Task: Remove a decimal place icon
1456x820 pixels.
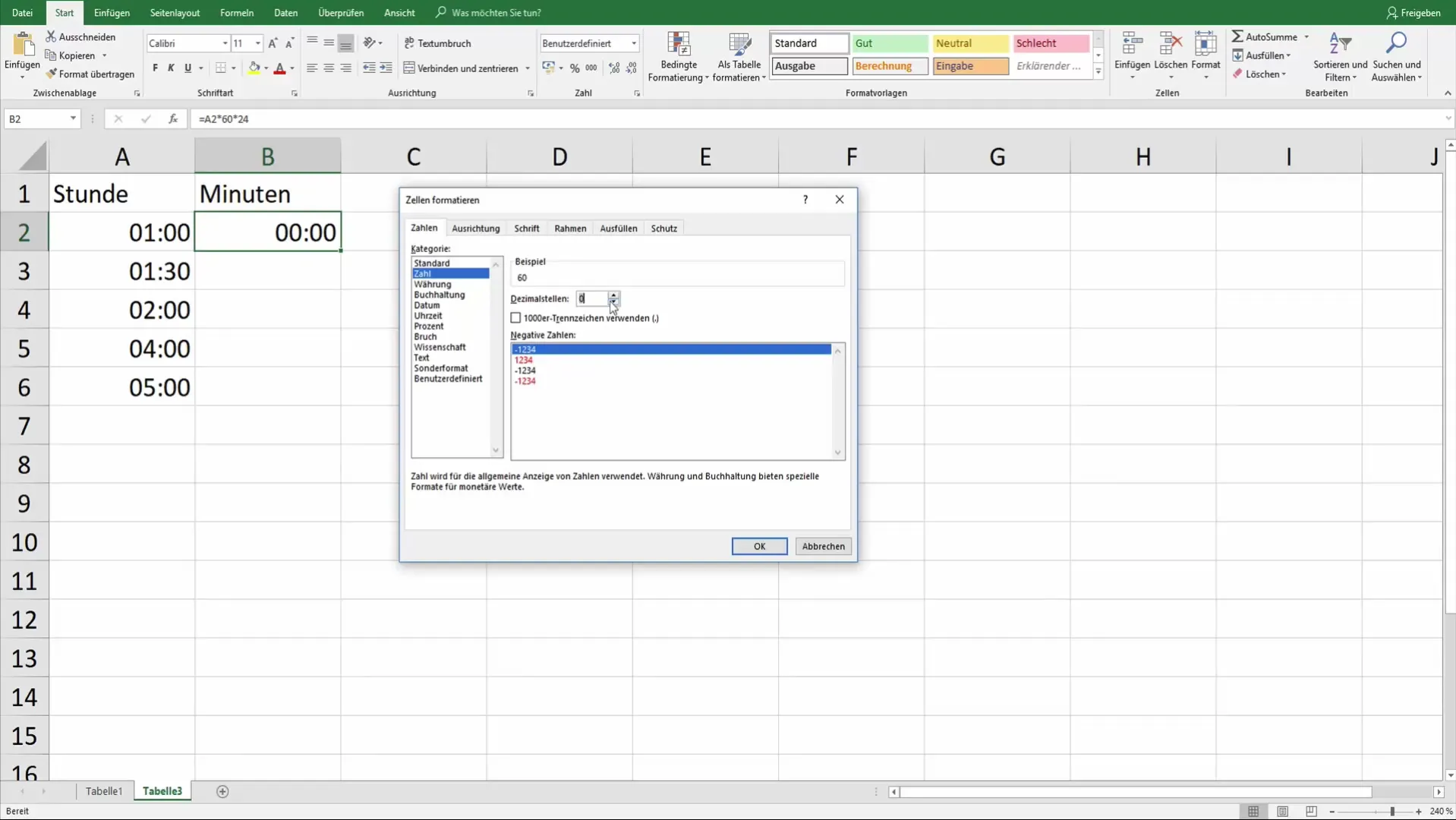Action: click(x=632, y=68)
